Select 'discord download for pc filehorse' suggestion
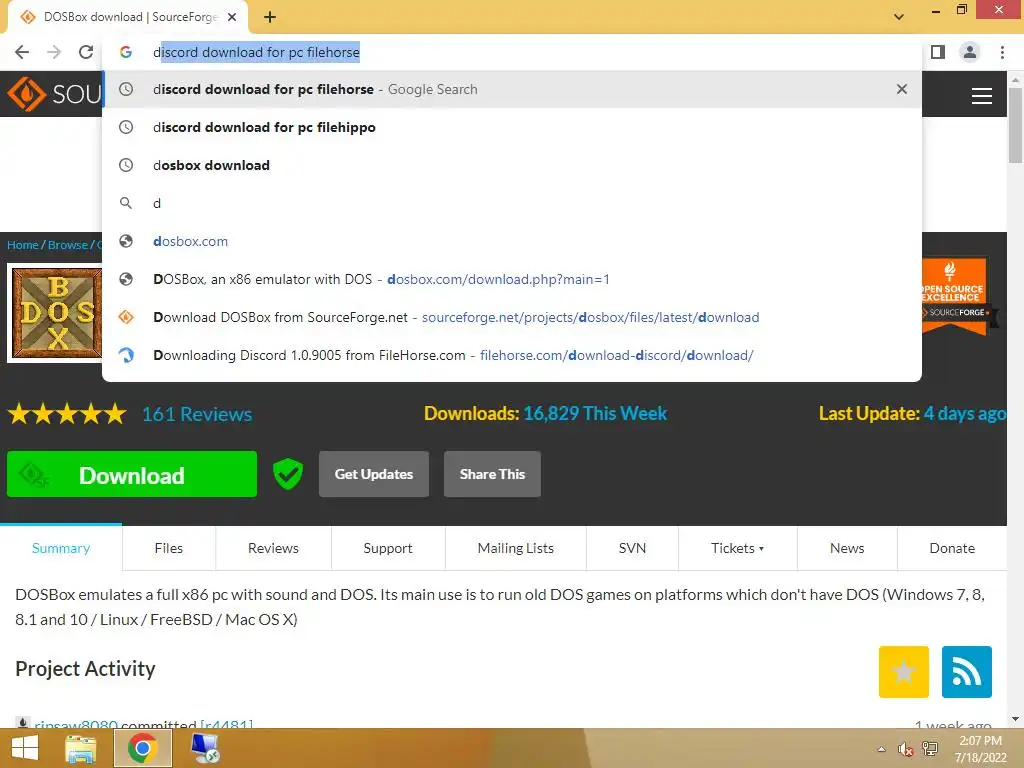The image size is (1024, 768). [511, 89]
